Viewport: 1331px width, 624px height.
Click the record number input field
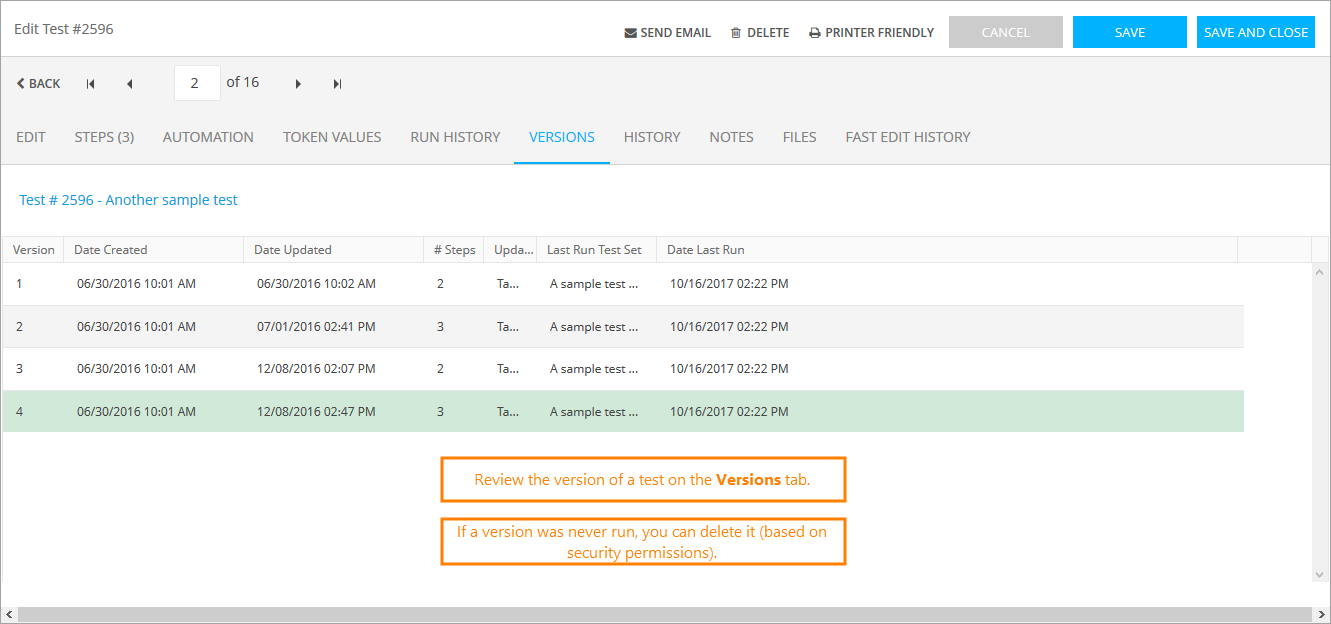coord(197,83)
